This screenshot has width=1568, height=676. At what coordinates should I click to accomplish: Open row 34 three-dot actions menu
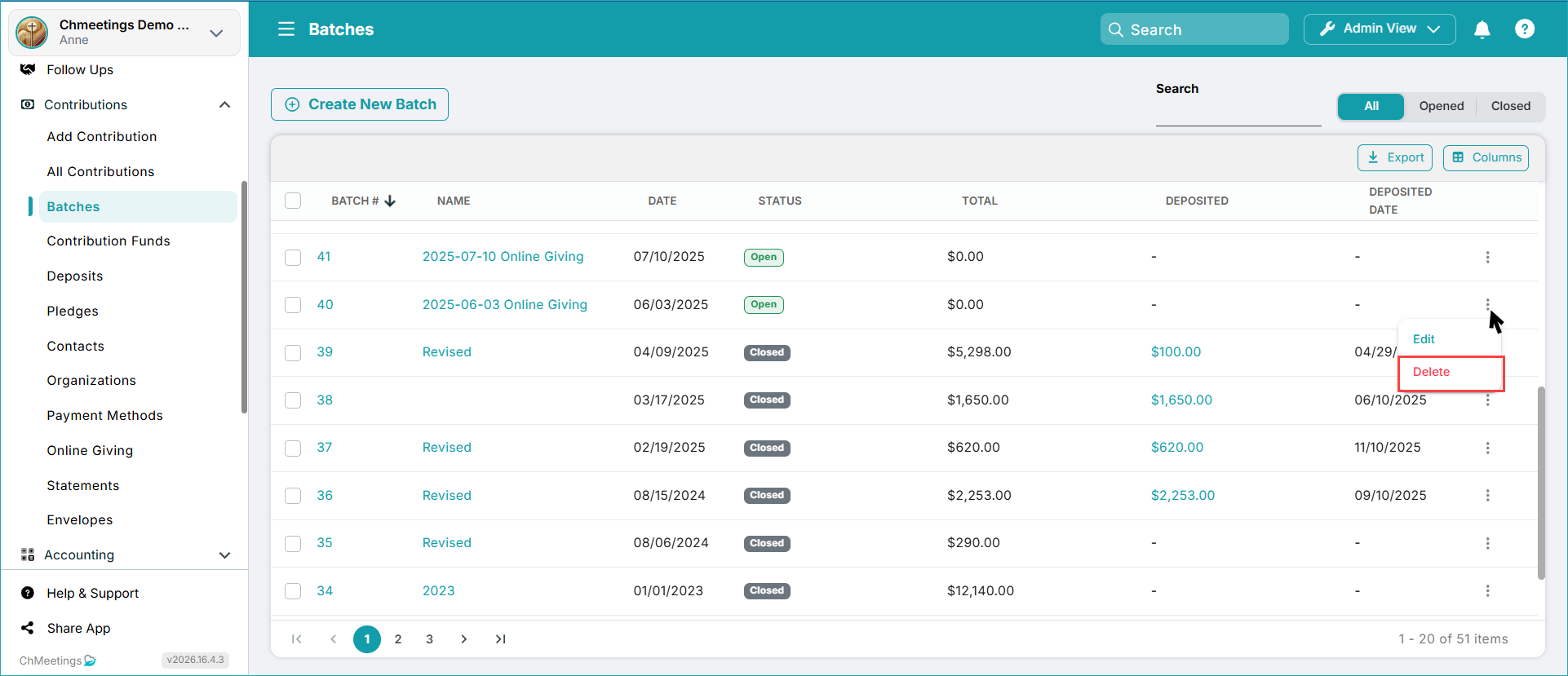pyautogui.click(x=1487, y=590)
